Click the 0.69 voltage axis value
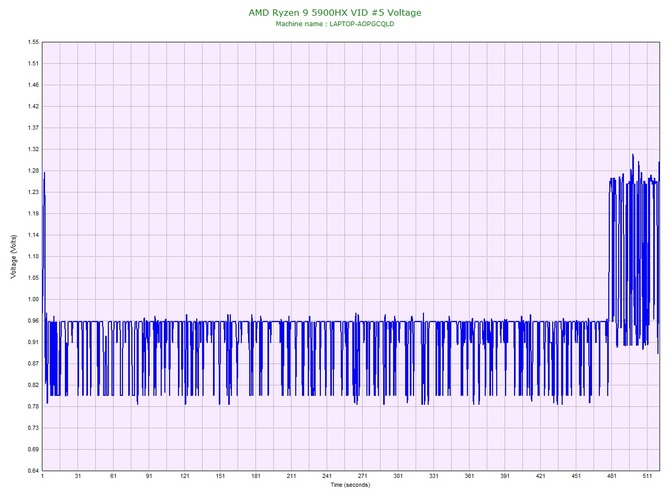The height and width of the screenshot is (502, 670). coord(33,449)
